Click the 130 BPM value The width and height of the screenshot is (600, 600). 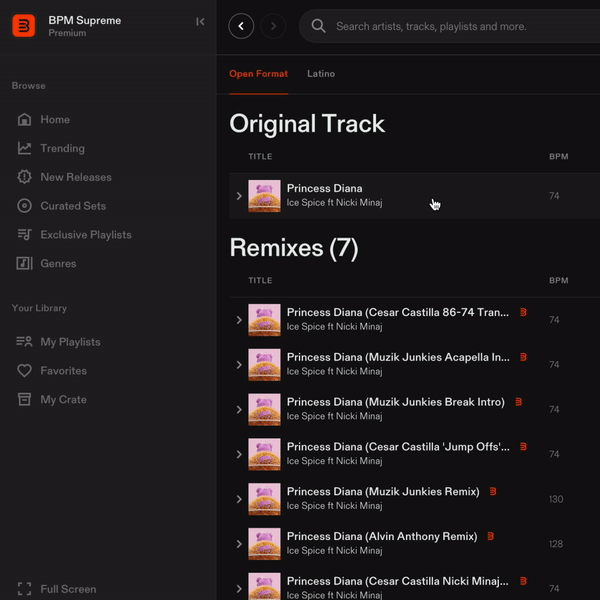coord(556,499)
